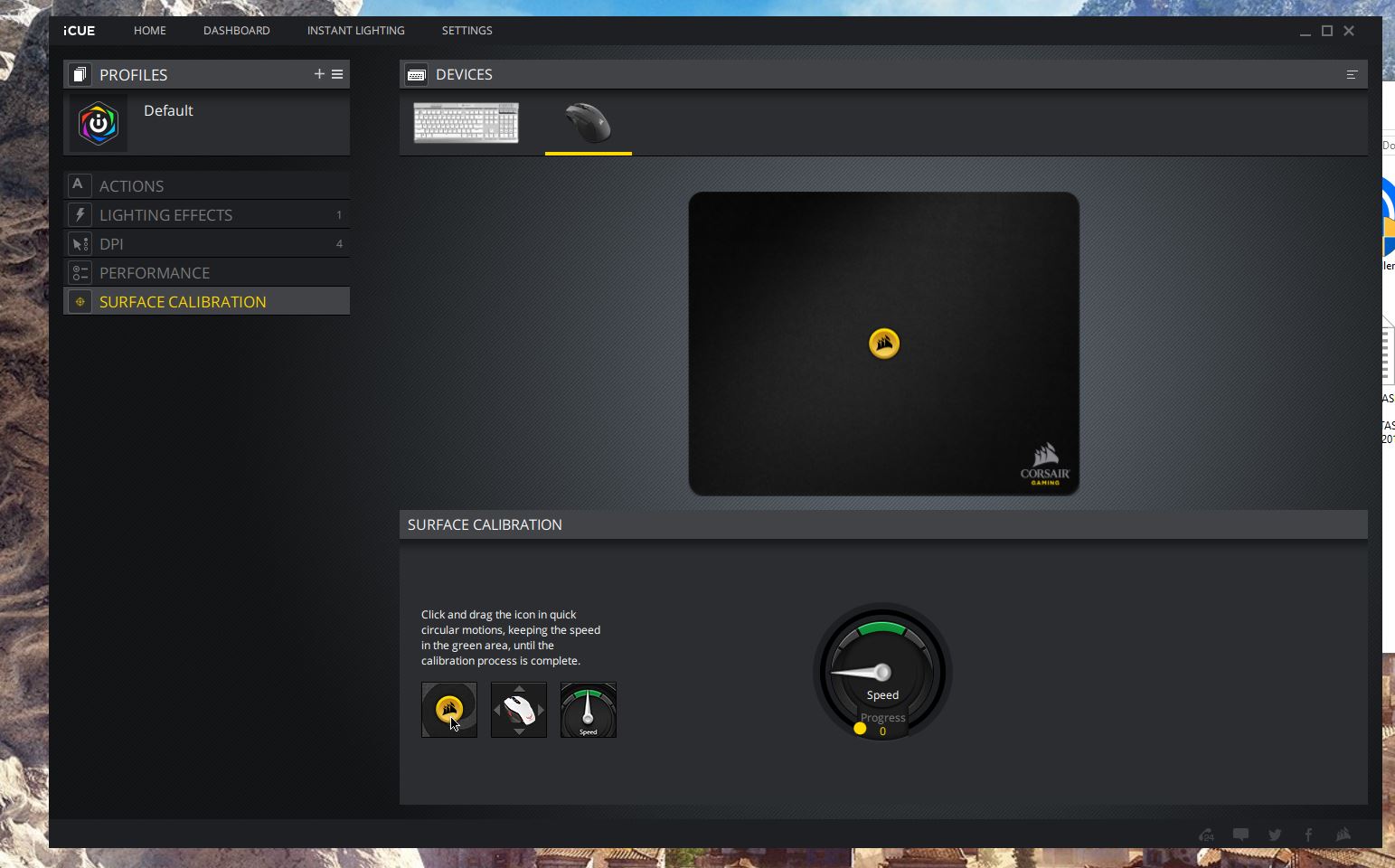Open the LIGHTING EFFECTS section
1395x868 pixels.
coord(207,214)
